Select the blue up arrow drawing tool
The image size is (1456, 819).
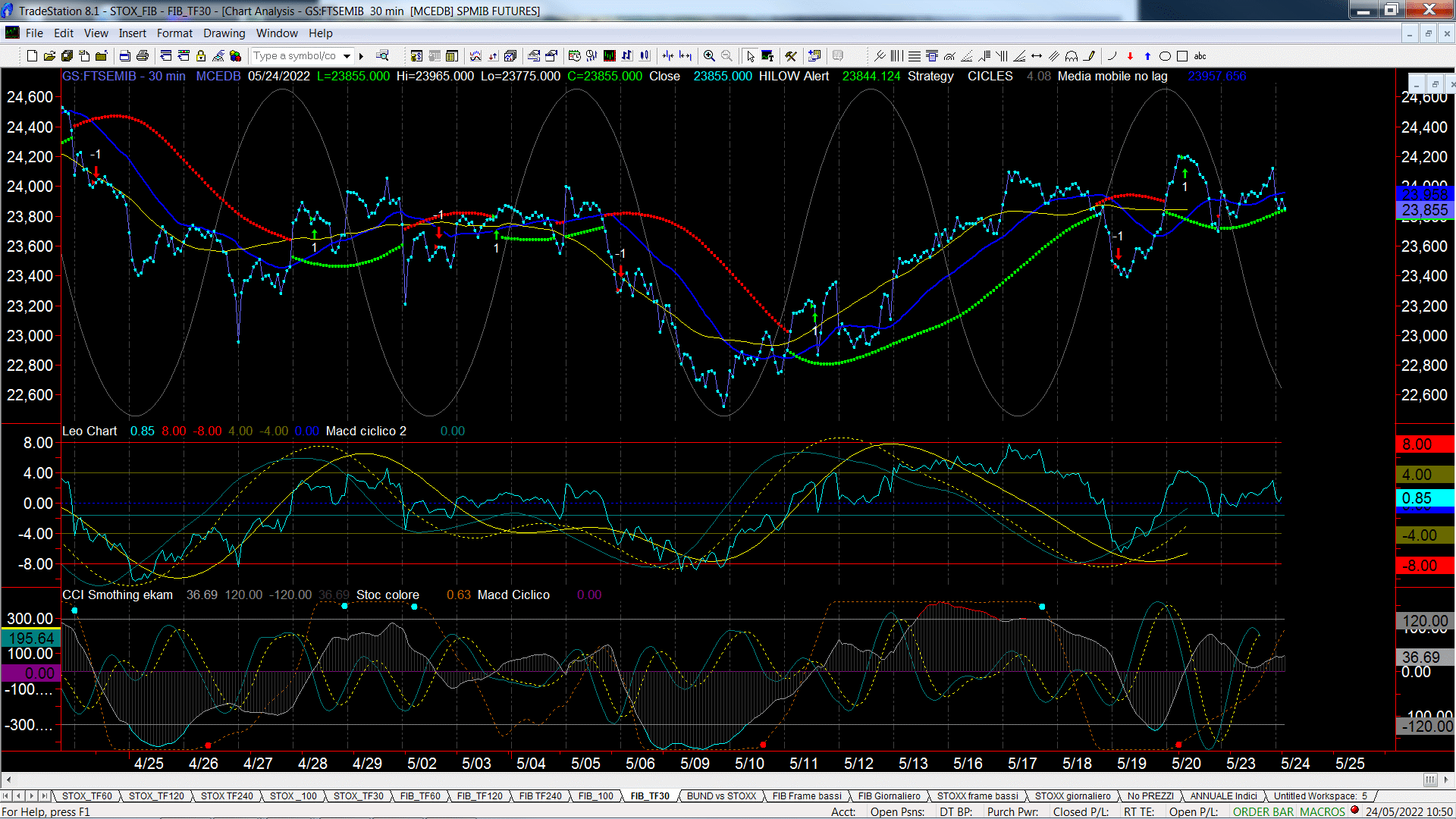(1147, 56)
